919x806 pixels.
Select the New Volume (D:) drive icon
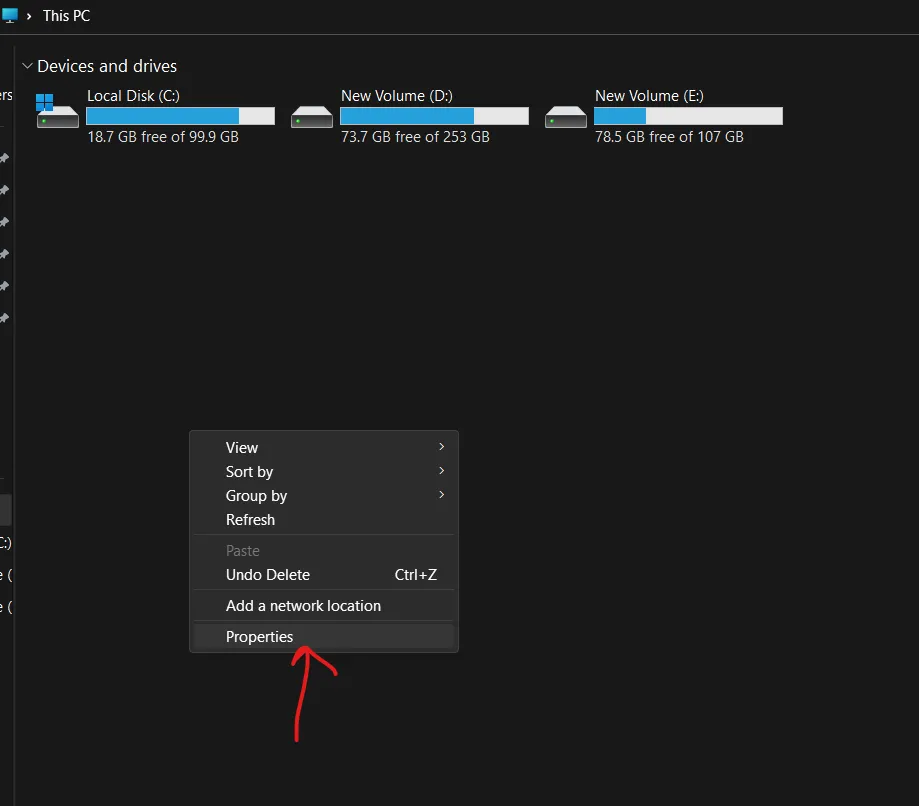(311, 116)
